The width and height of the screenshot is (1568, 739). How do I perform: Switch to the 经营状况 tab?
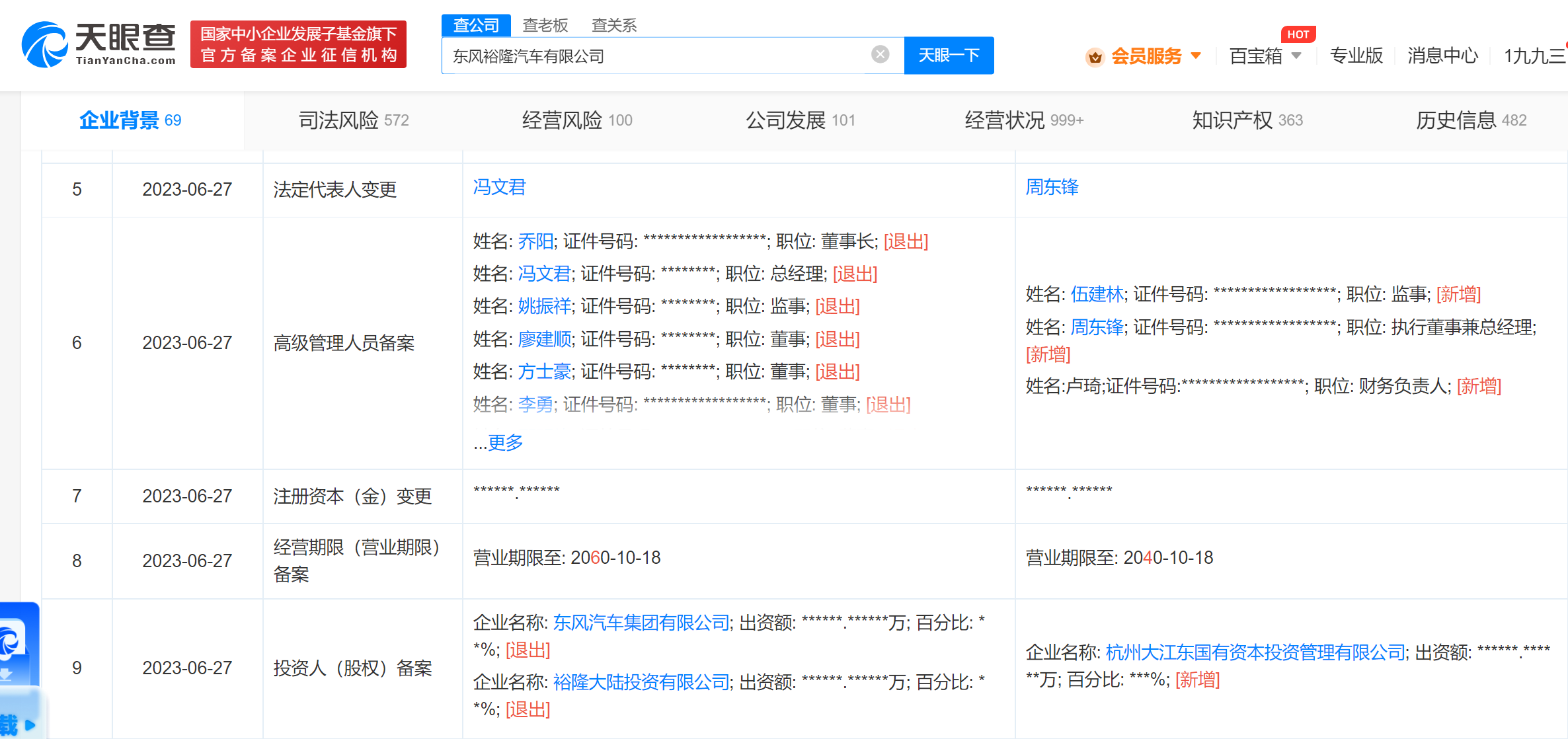1024,120
